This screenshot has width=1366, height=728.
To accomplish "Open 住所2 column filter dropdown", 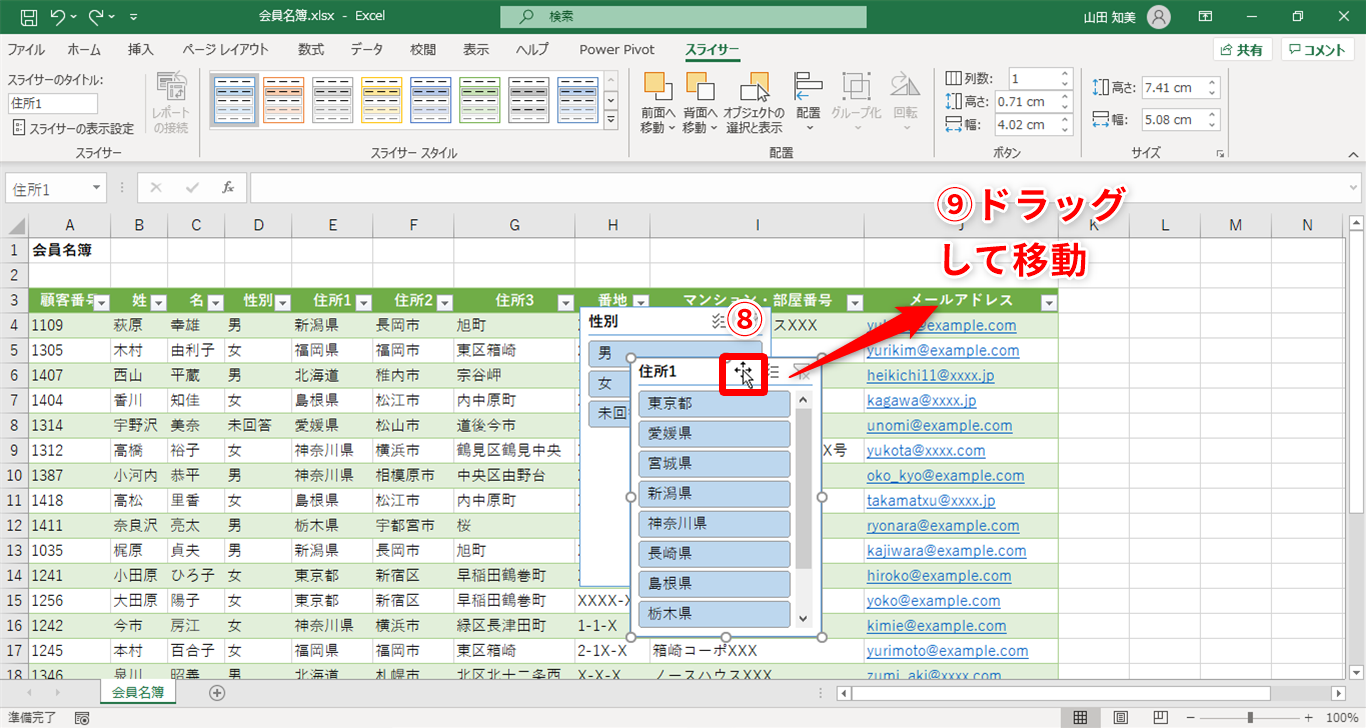I will (x=445, y=302).
